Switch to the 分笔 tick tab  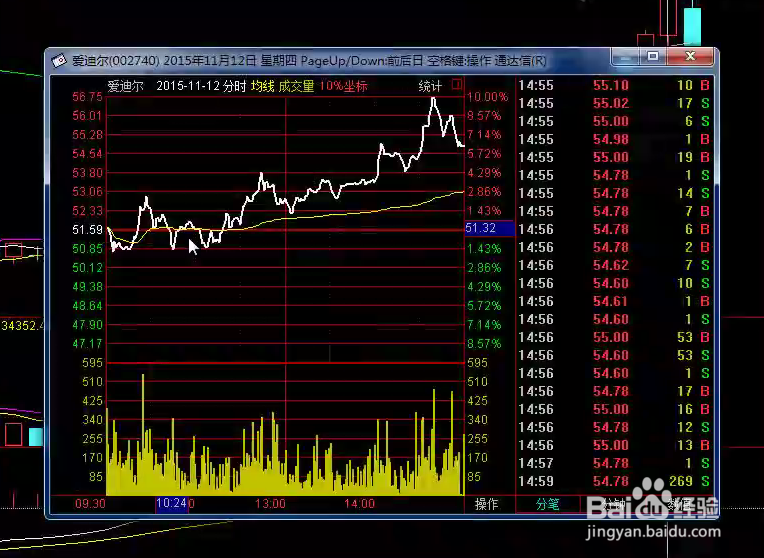point(548,504)
